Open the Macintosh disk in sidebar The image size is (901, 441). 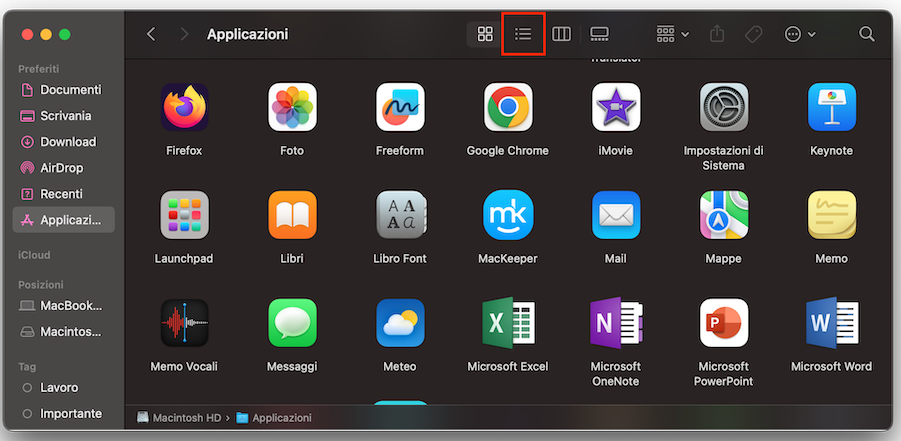pos(63,332)
